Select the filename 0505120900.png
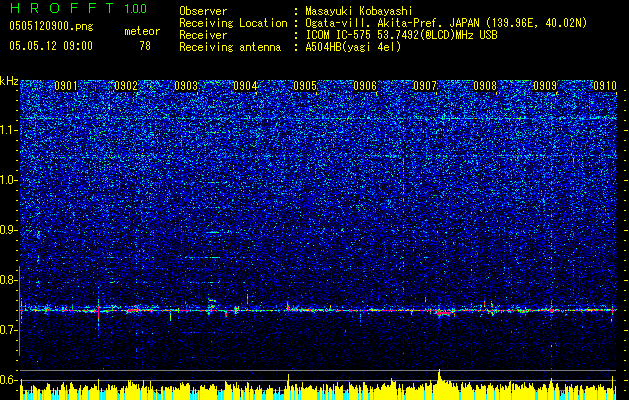 [51, 27]
